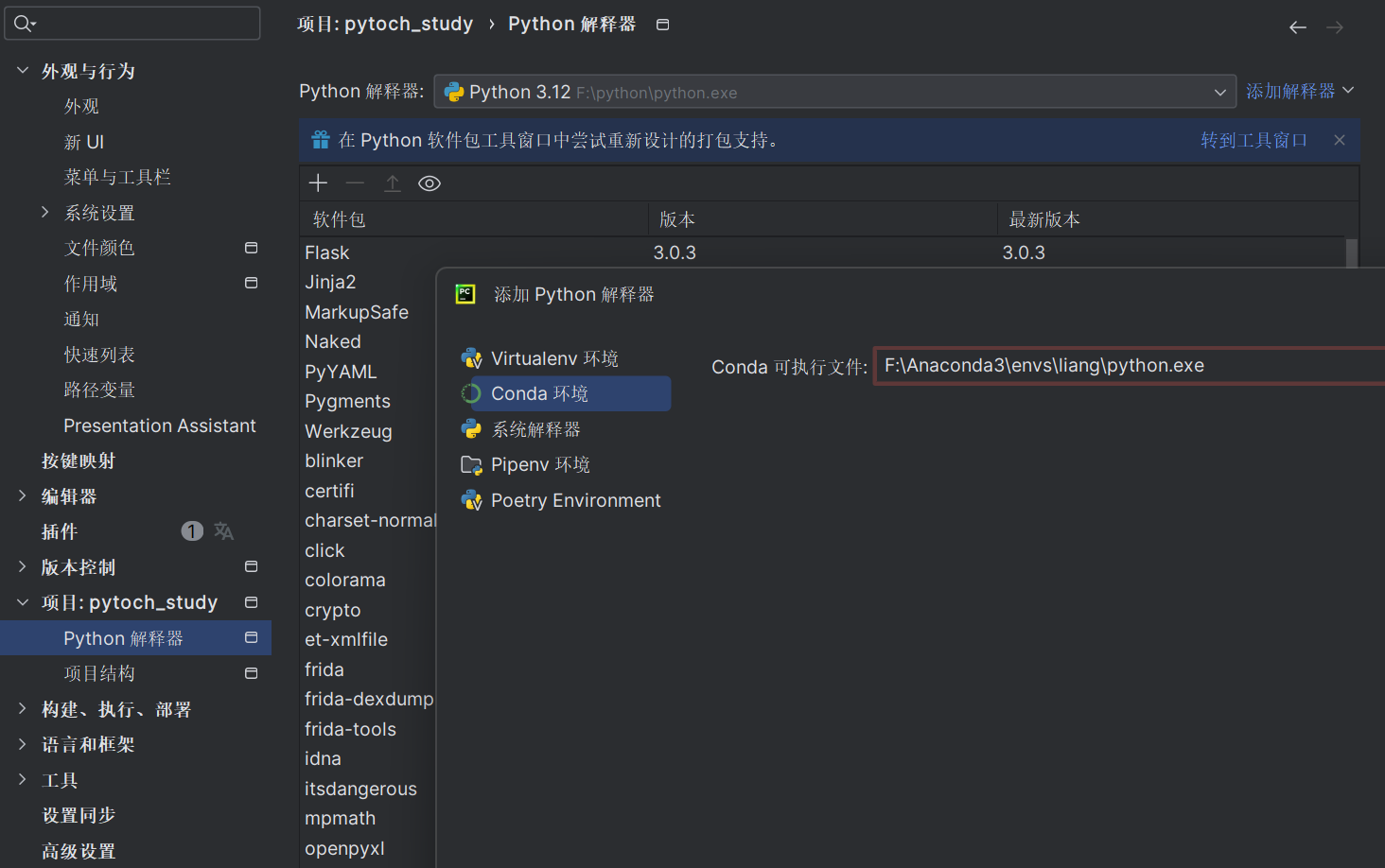Click the translate icon beside 插件
The width and height of the screenshot is (1385, 868).
coord(224,531)
